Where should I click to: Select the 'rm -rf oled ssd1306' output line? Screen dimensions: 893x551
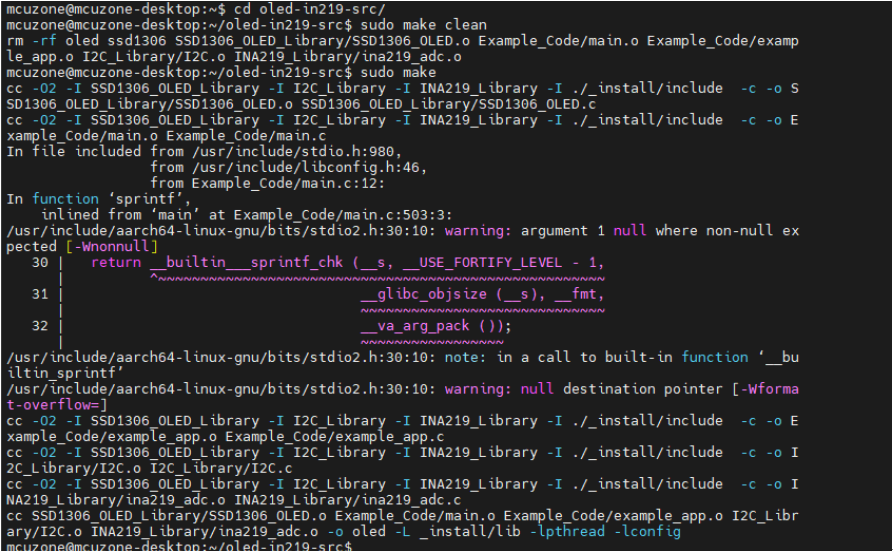coord(403,41)
